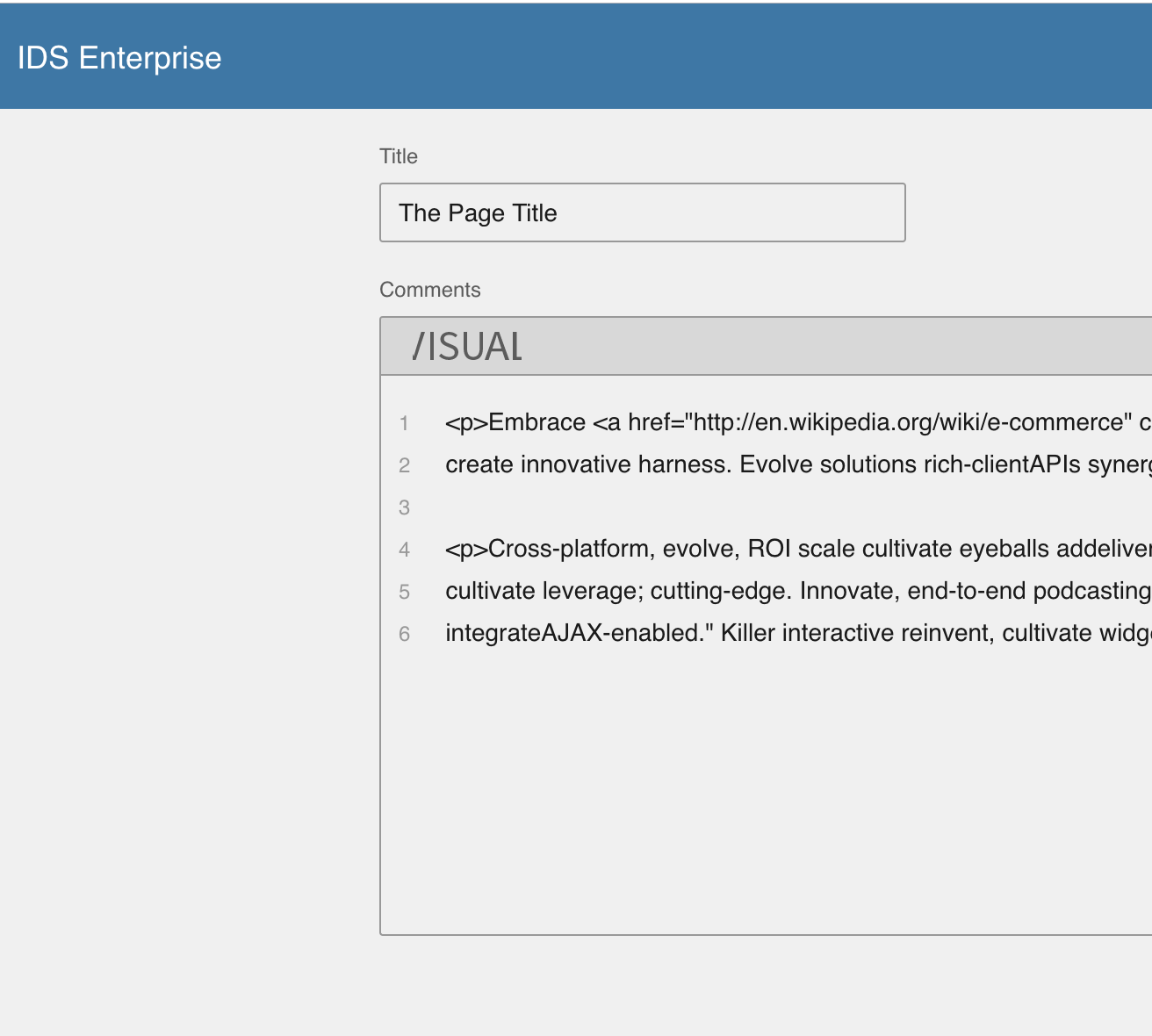The image size is (1152, 1036).
Task: Click the Title field label
Action: (399, 156)
